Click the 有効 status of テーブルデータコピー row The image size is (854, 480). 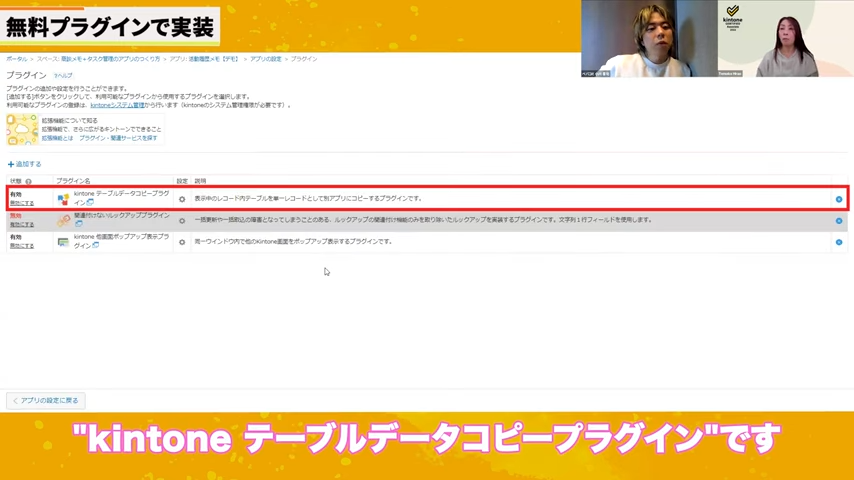(15, 195)
